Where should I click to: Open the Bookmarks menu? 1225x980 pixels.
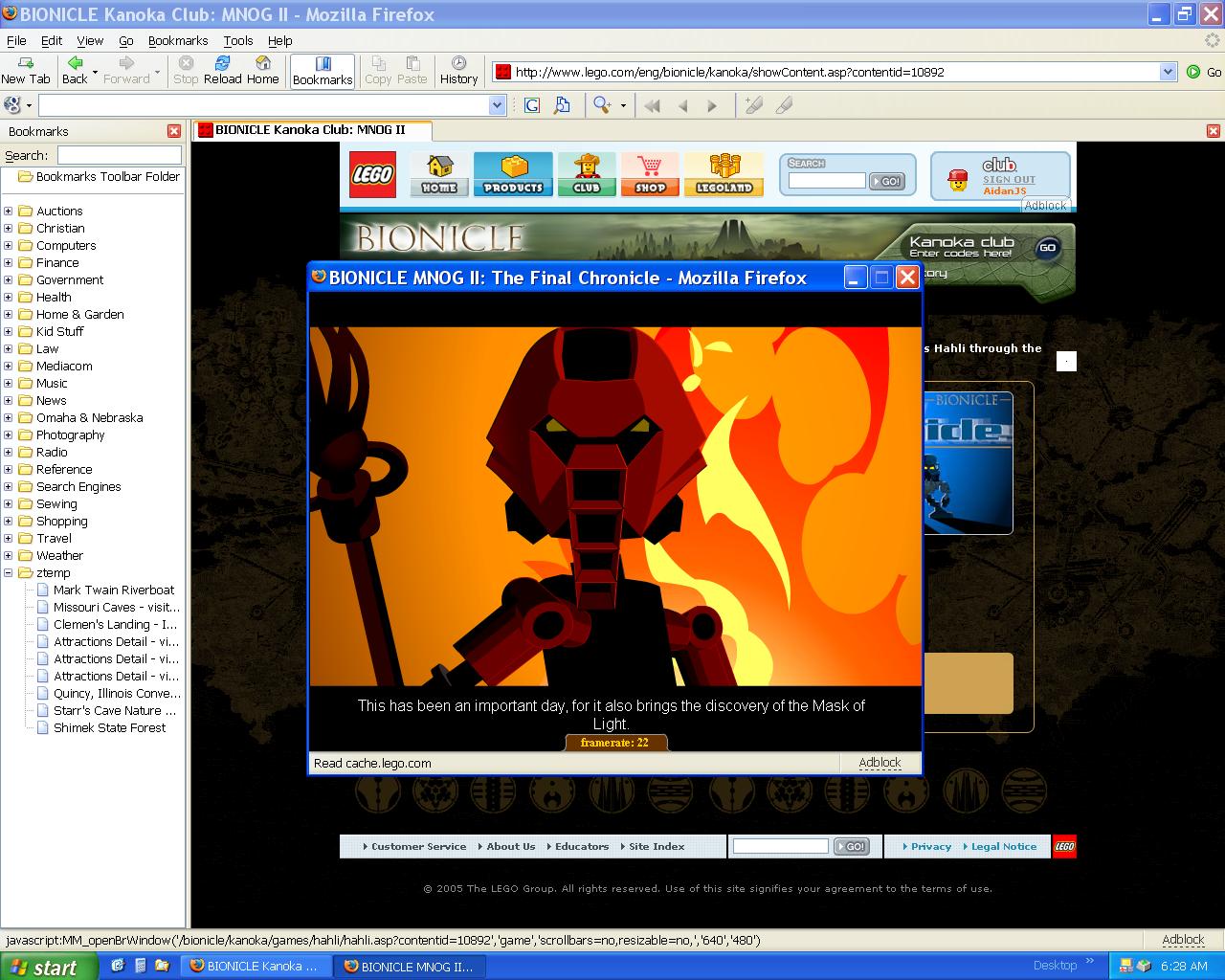[x=178, y=40]
